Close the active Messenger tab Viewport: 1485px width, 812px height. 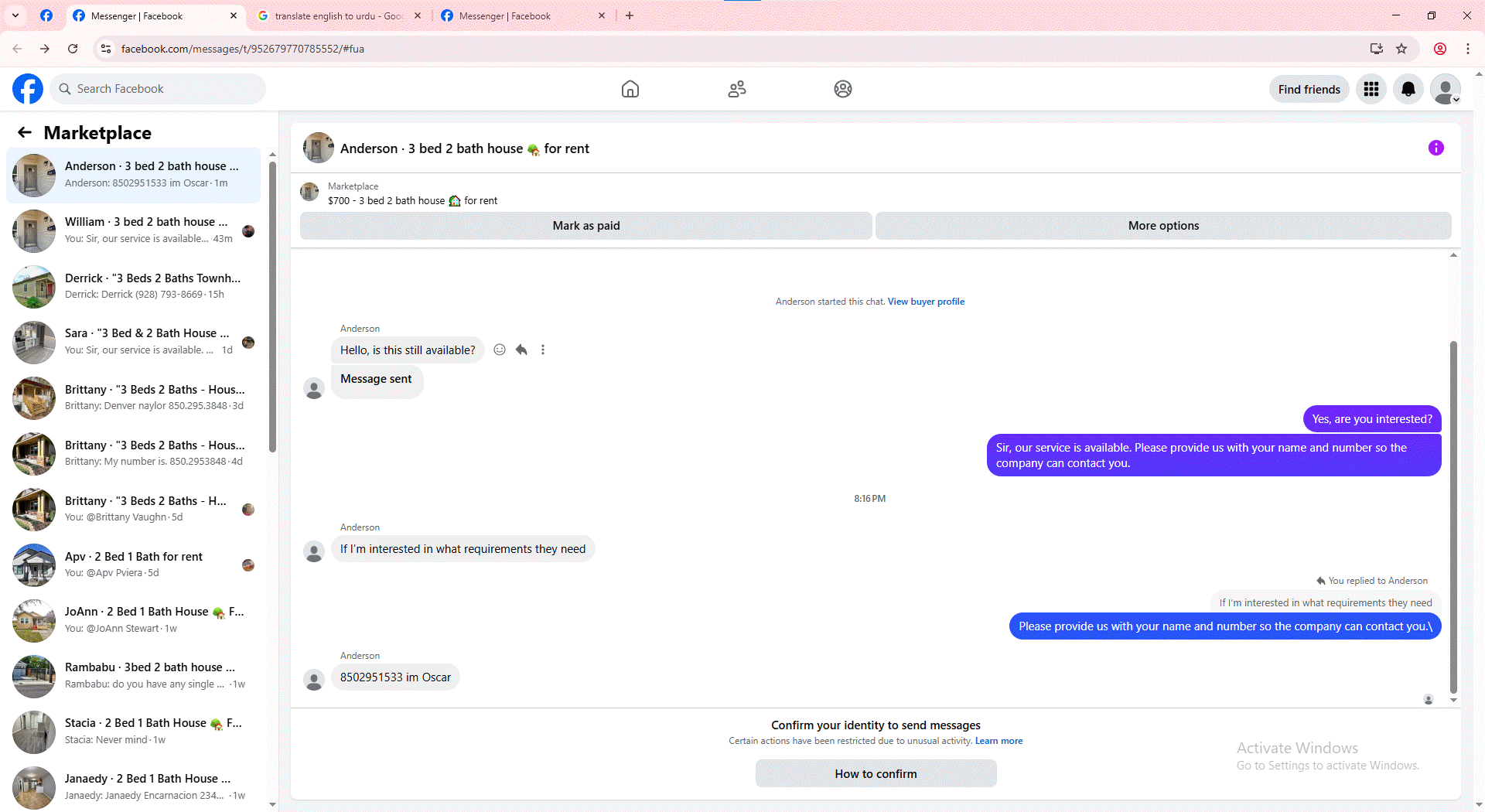point(234,15)
